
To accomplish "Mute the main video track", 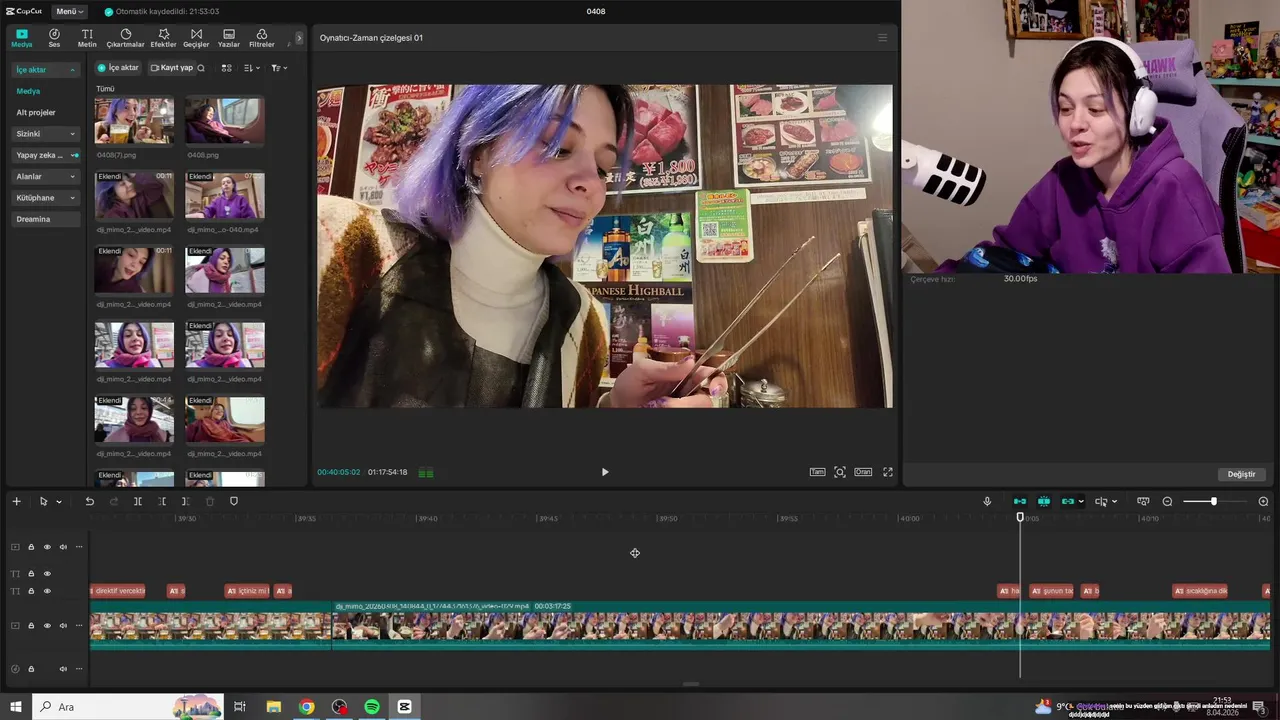I will pos(63,626).
